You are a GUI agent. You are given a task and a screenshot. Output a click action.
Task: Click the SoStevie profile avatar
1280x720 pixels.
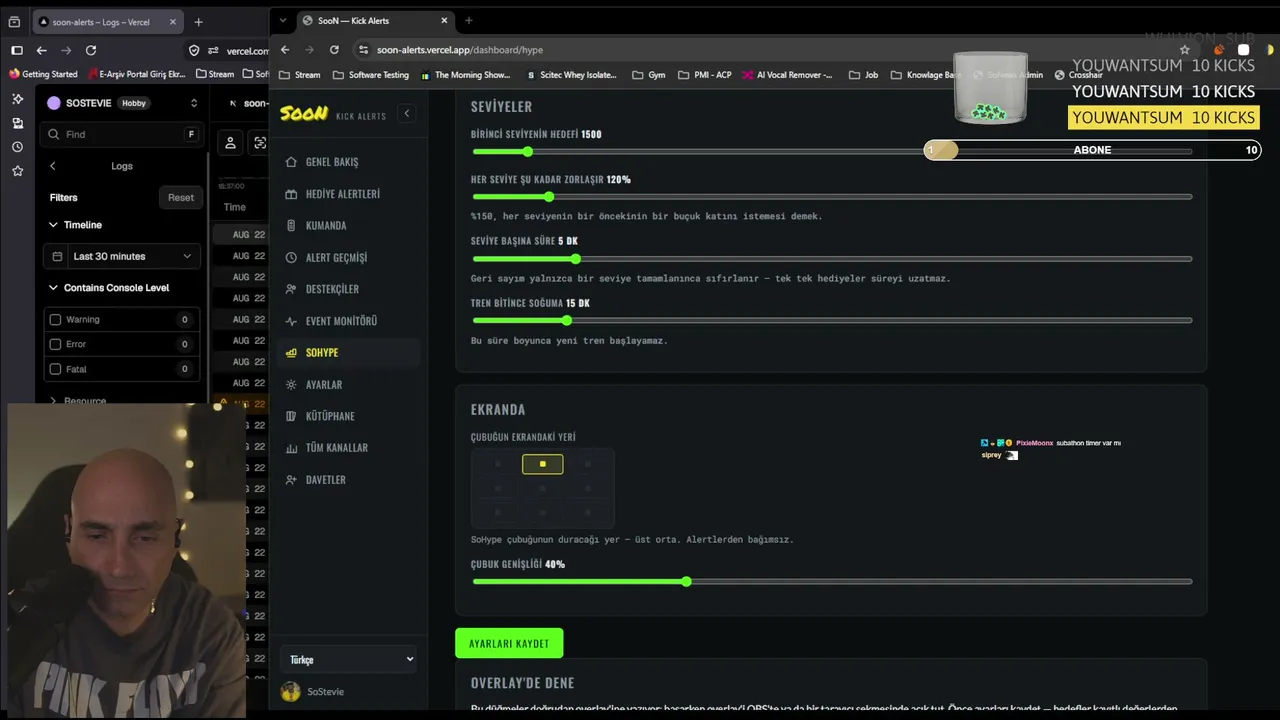291,692
